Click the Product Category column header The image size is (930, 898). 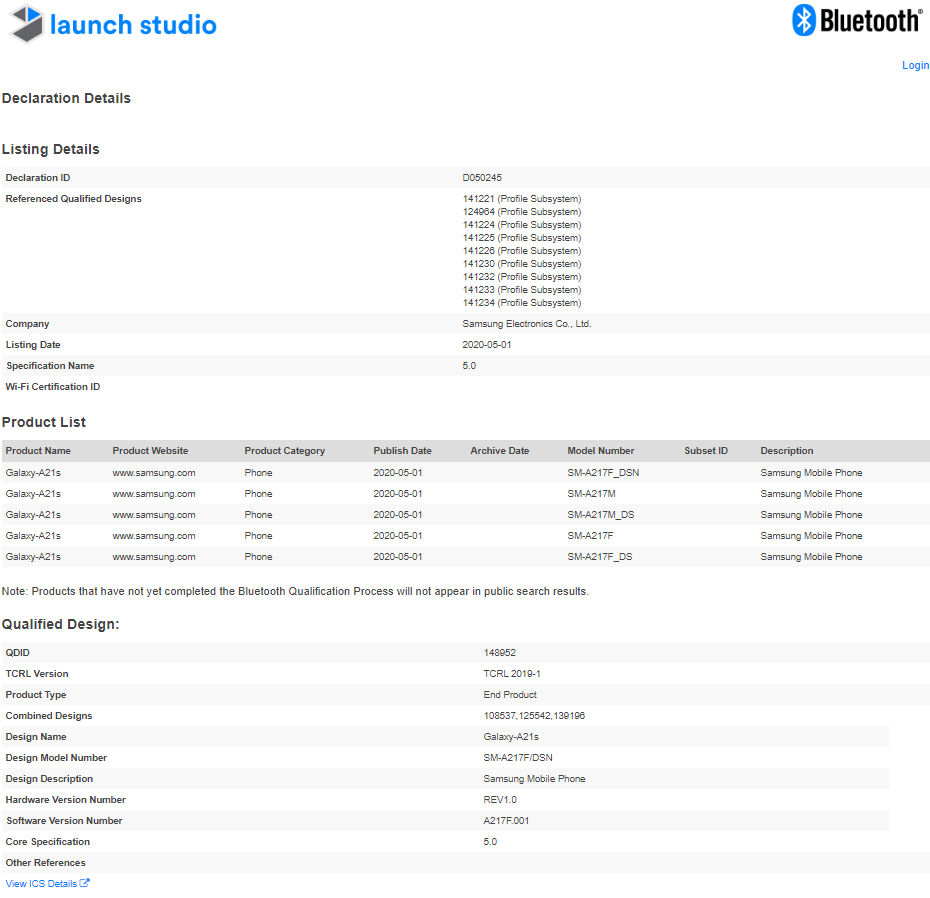coord(284,451)
